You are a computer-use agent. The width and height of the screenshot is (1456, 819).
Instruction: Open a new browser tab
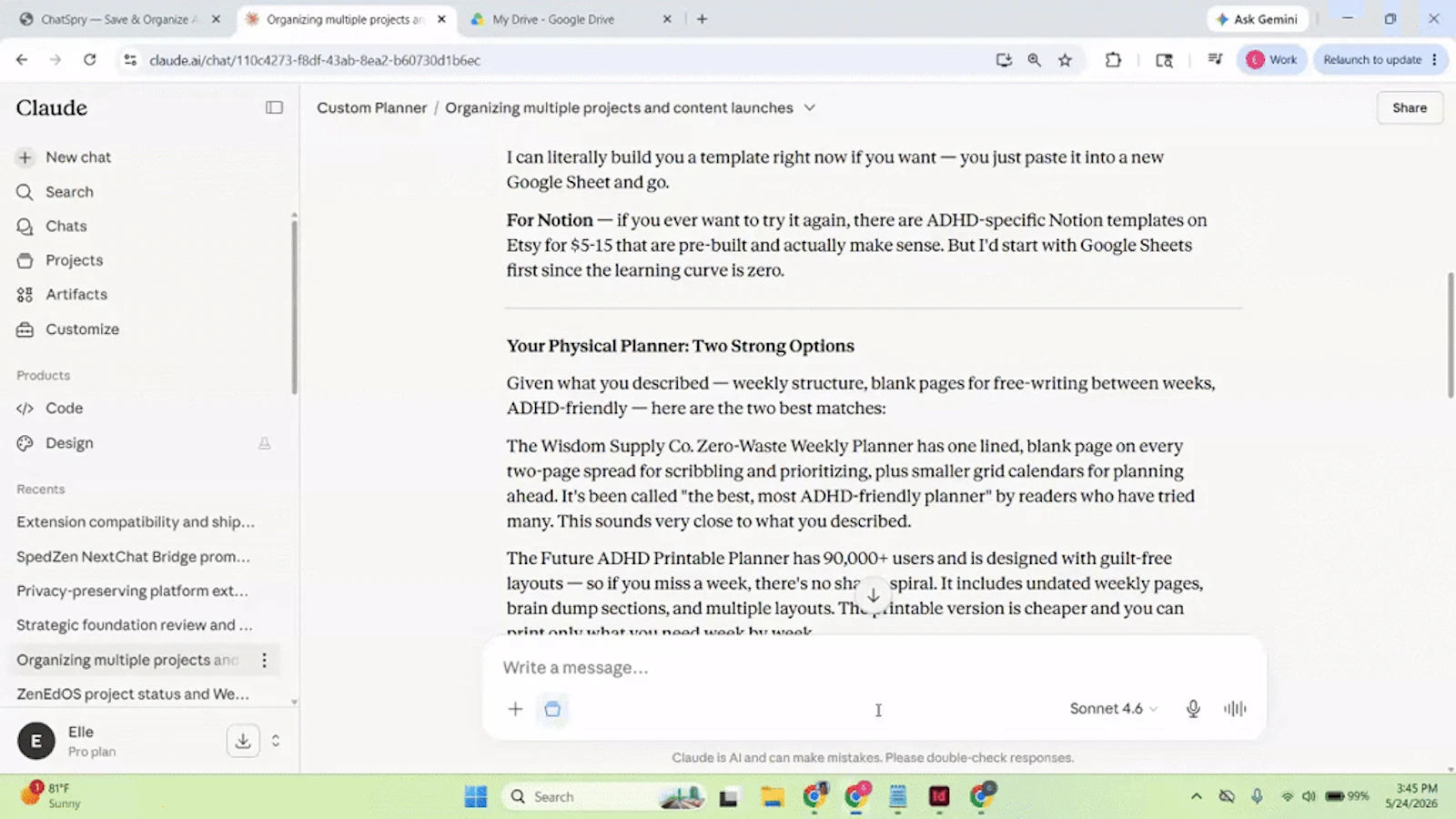[702, 19]
